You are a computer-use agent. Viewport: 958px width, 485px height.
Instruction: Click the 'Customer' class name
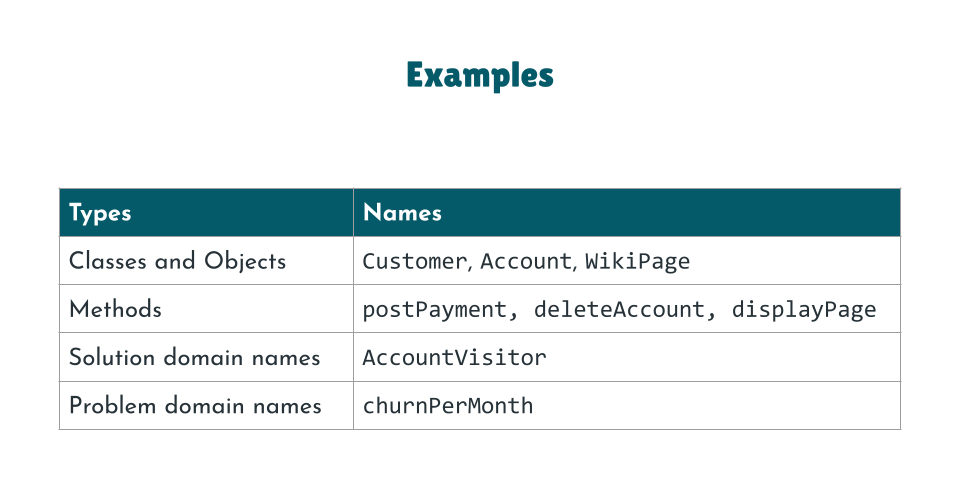pyautogui.click(x=414, y=262)
